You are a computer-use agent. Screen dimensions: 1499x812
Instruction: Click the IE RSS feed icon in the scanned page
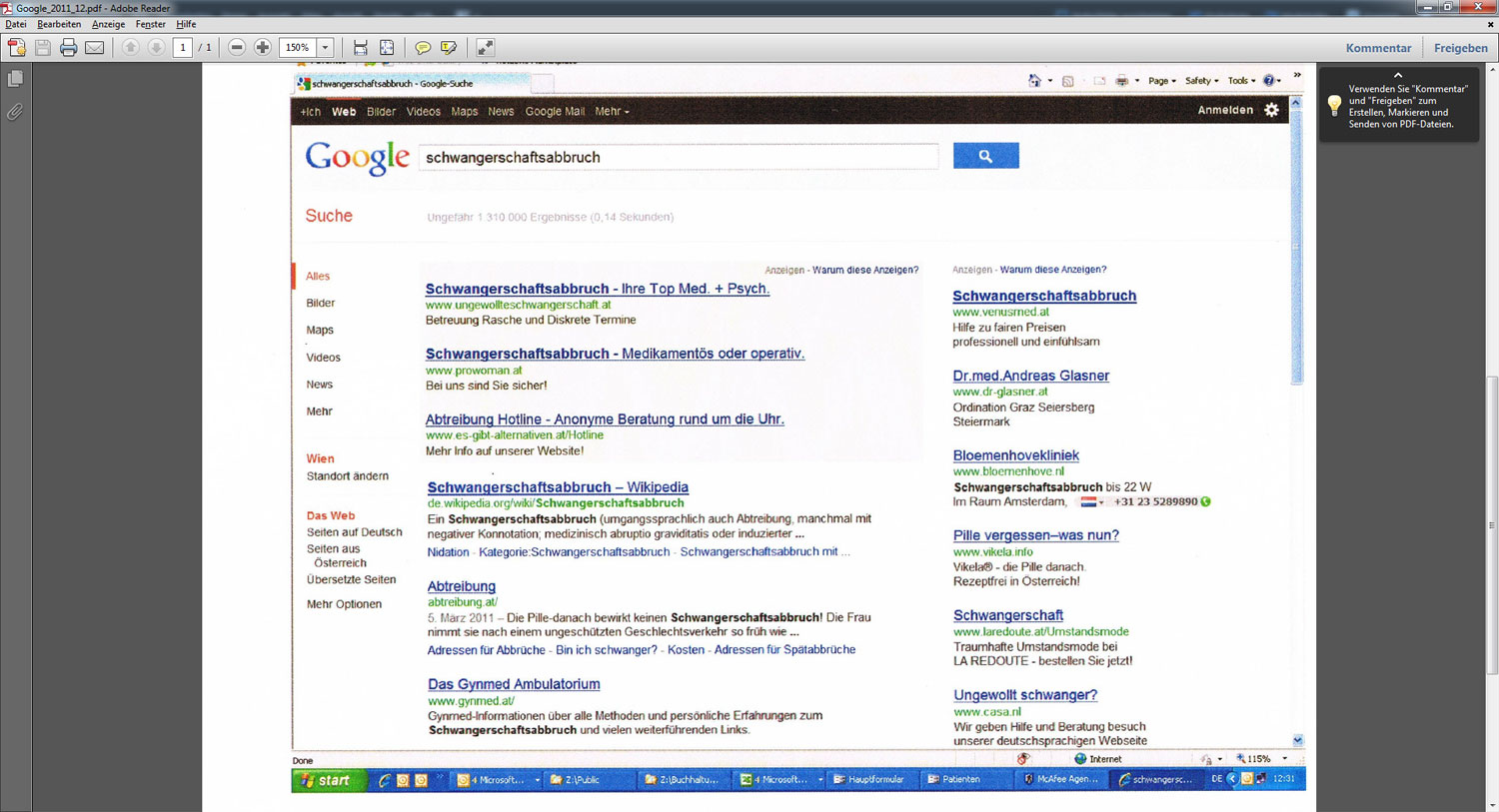coord(1067,81)
